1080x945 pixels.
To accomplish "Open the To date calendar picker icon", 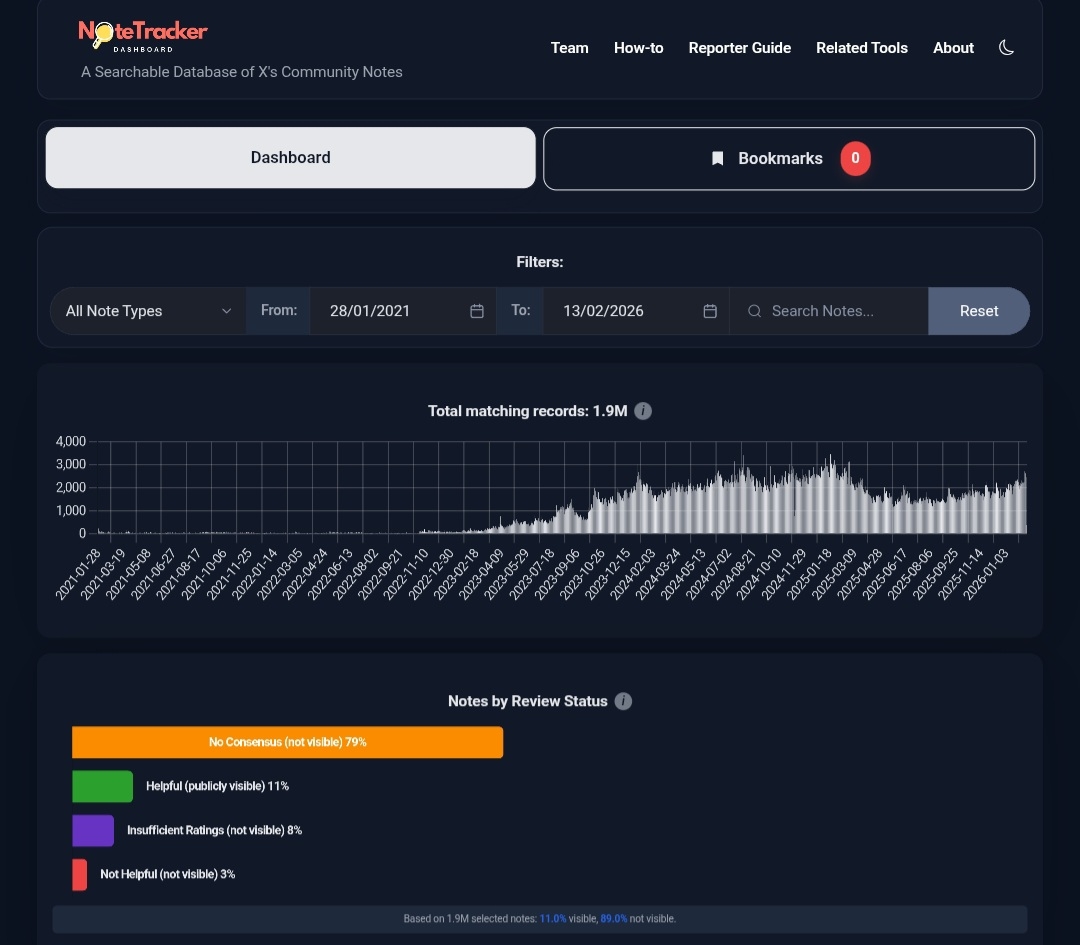I will coord(710,311).
